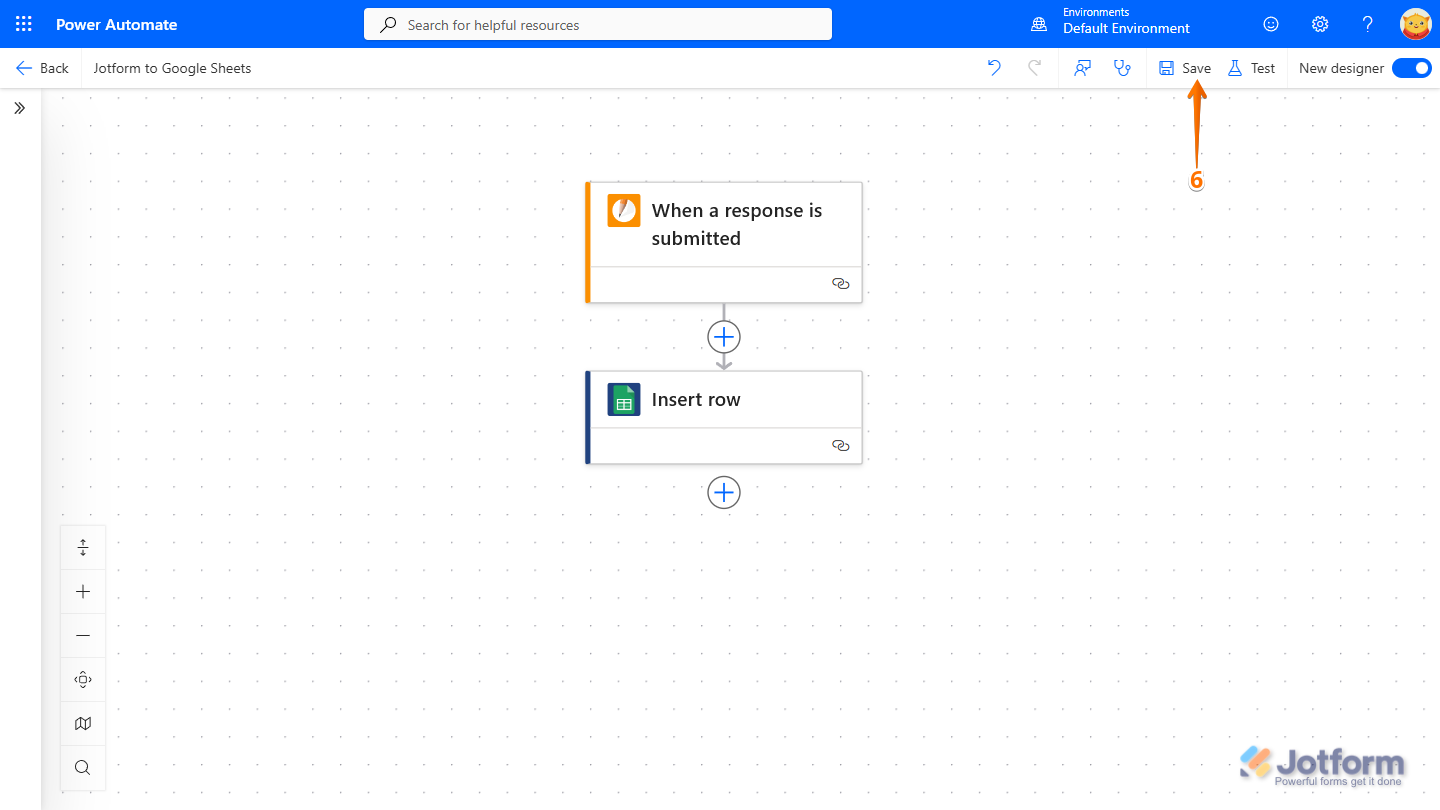The width and height of the screenshot is (1440, 810).
Task: Redo the last change
Action: tap(1035, 67)
